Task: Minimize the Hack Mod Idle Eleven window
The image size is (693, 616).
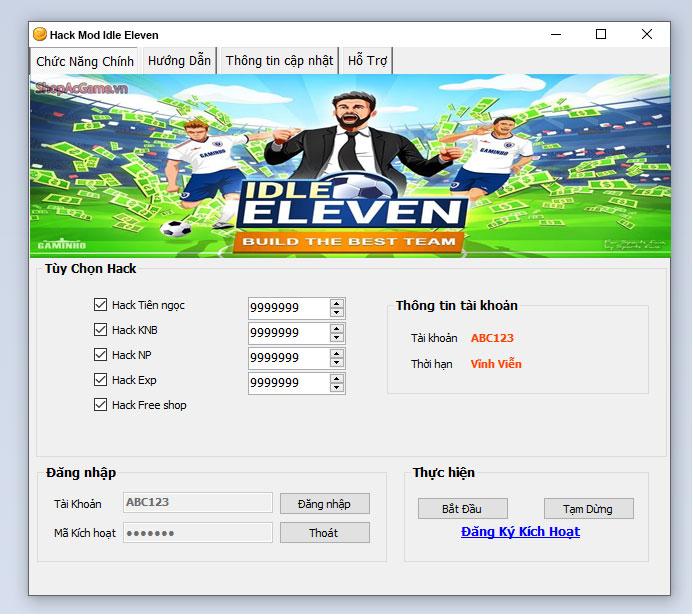Action: (556, 34)
